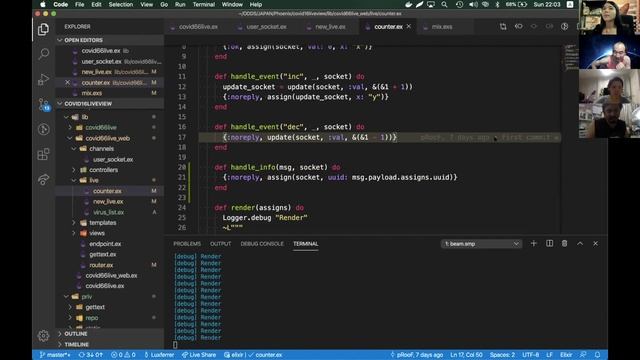The image size is (640, 360).
Task: Change UTF-8 encoding in status bar
Action: tap(531, 355)
